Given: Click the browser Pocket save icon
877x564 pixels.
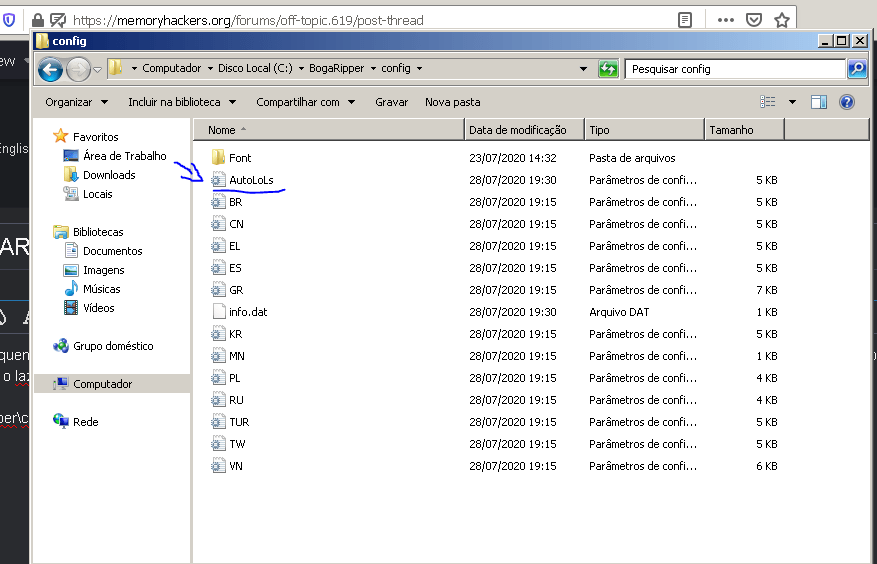Looking at the screenshot, I should point(754,20).
